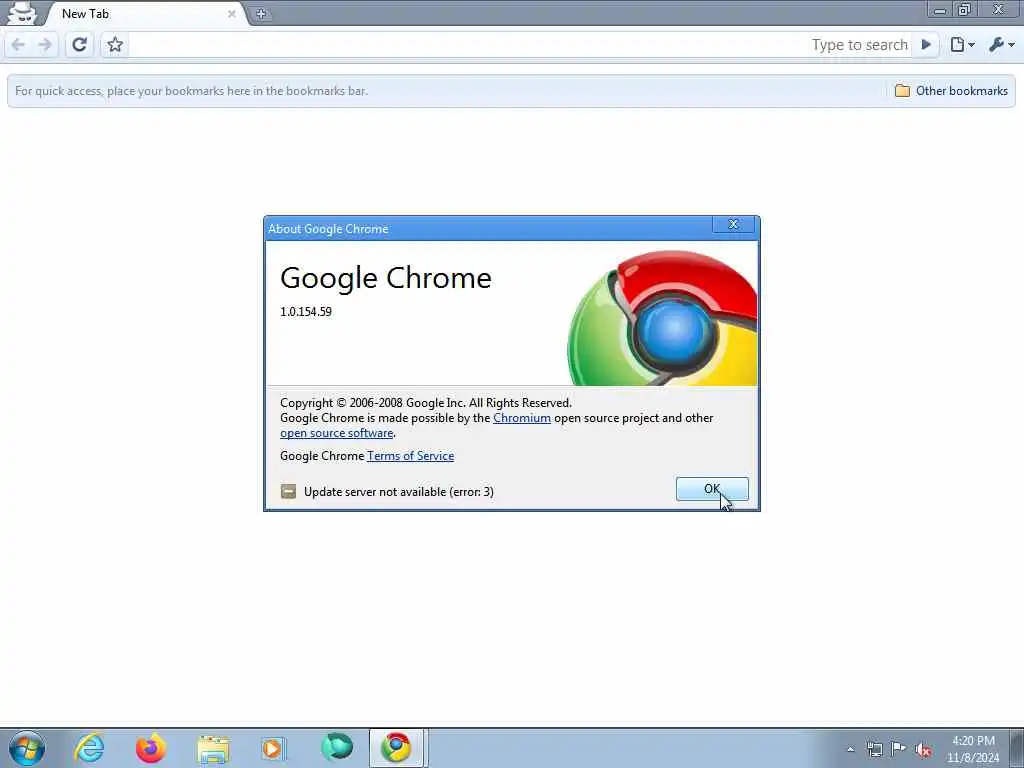Viewport: 1024px width, 768px height.
Task: Open the Terms of Service link
Action: coord(410,456)
